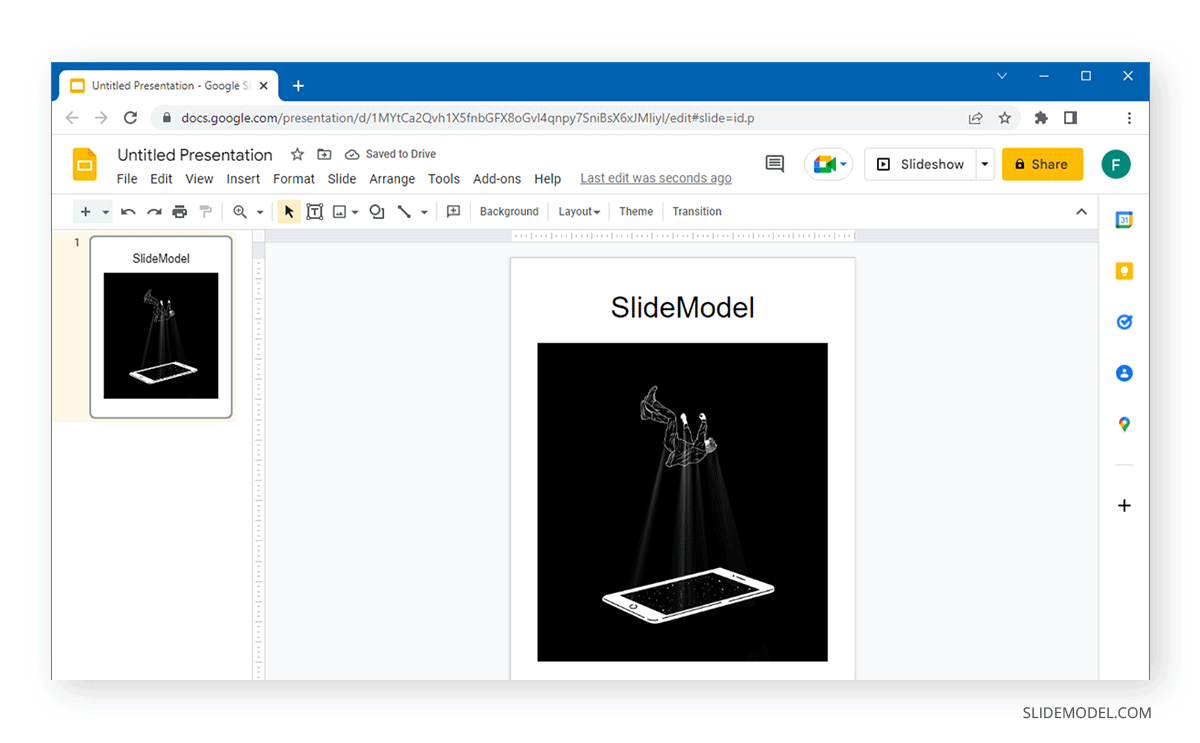Viewport: 1200px width, 743px height.
Task: Expand the Insert image dropdown arrow
Action: tap(355, 212)
